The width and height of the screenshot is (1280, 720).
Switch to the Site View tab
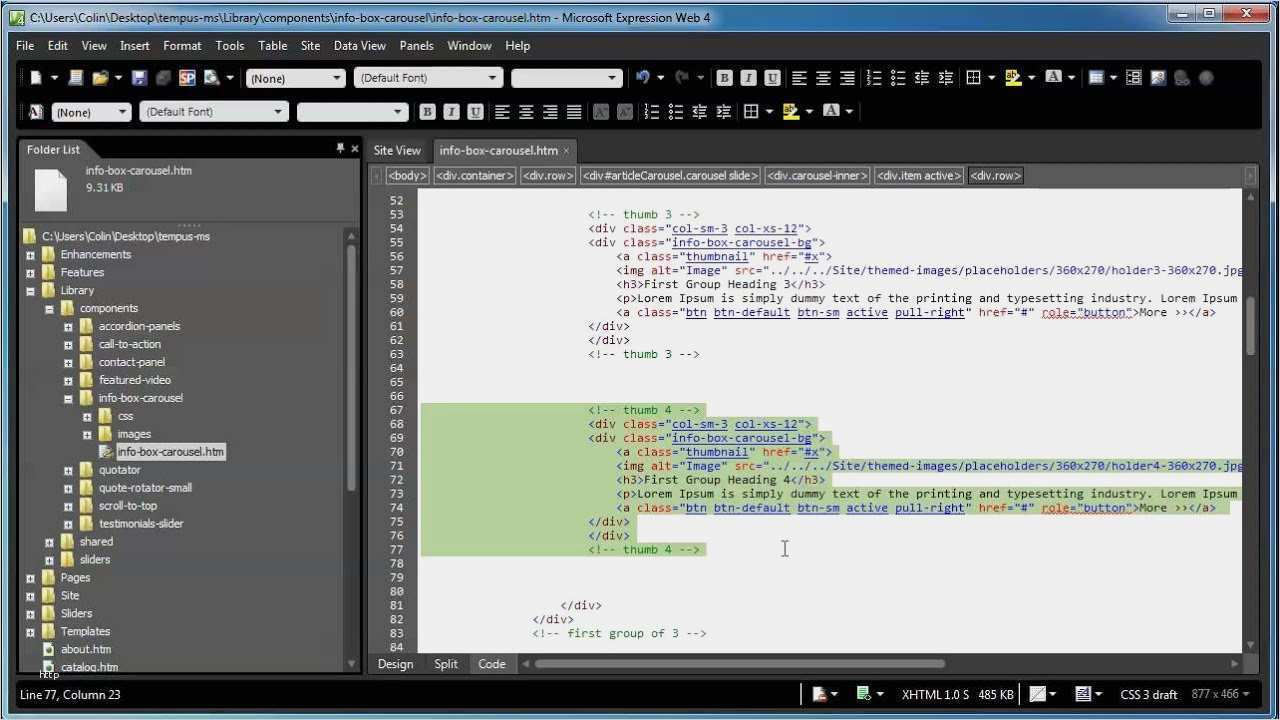click(397, 150)
